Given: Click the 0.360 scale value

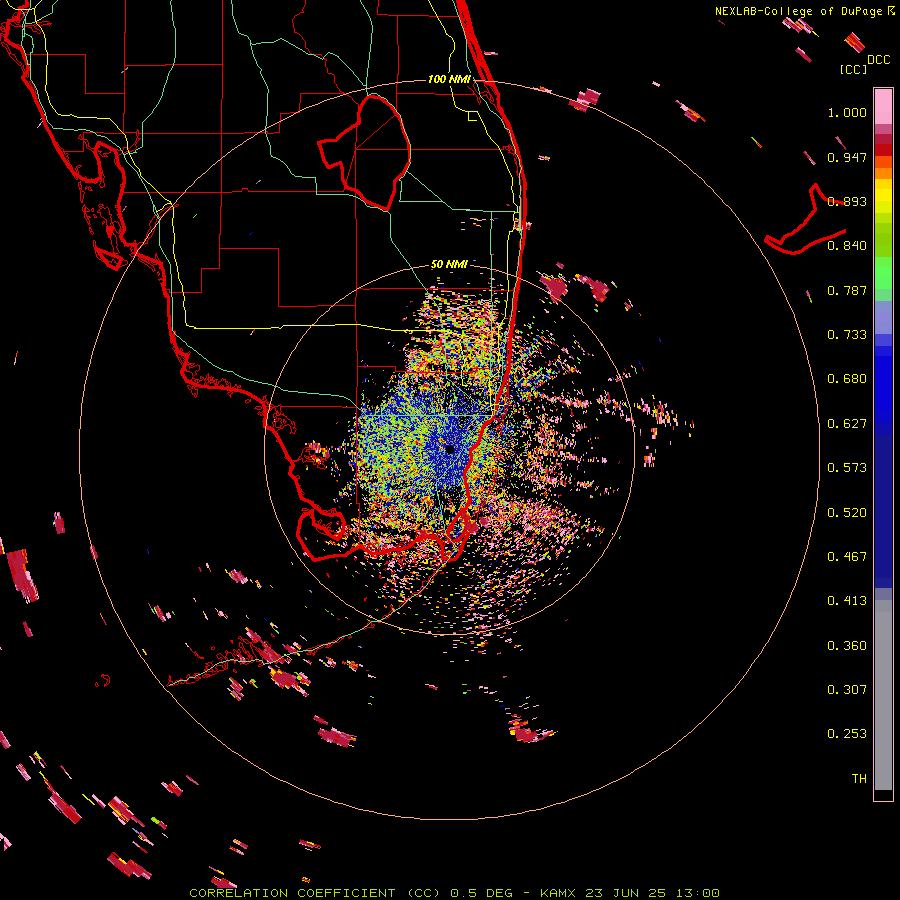Looking at the screenshot, I should point(847,646).
